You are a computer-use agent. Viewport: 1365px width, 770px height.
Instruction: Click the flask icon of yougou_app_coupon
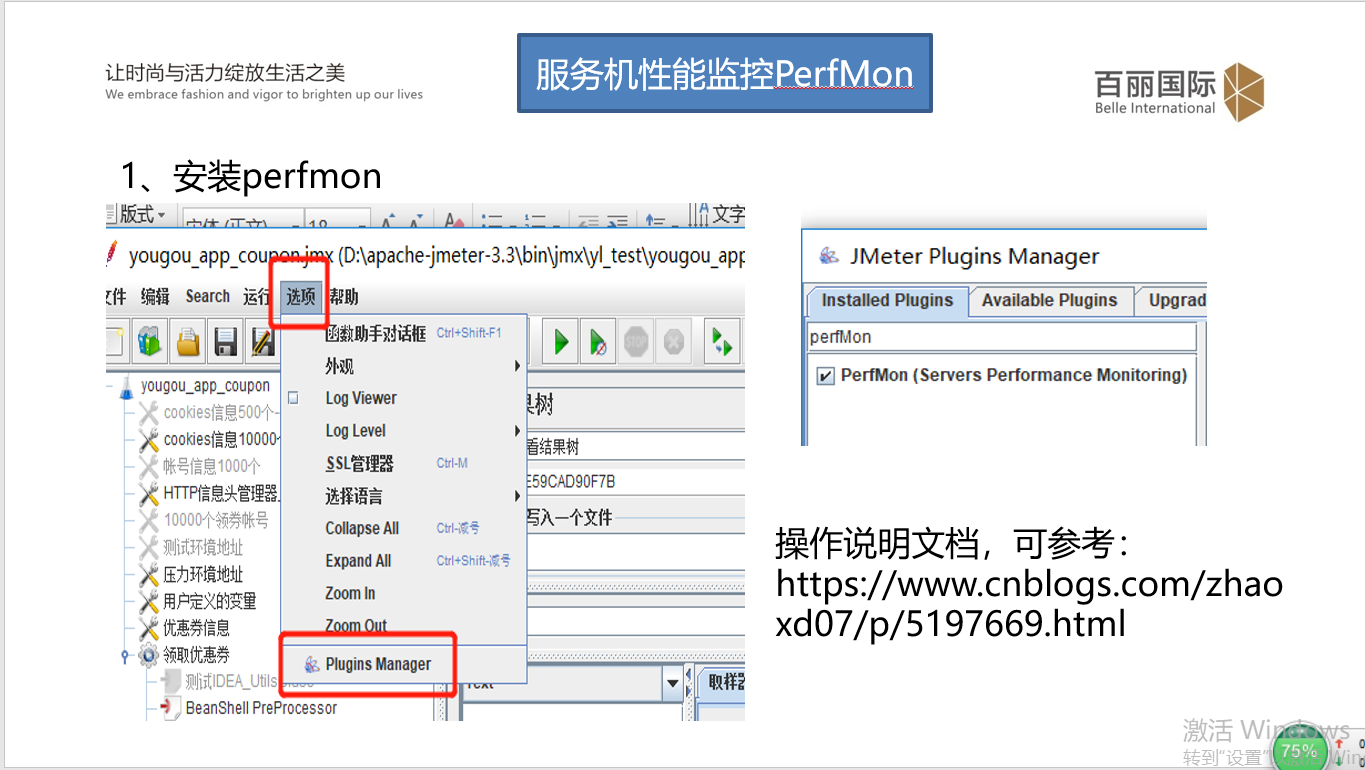[x=127, y=387]
